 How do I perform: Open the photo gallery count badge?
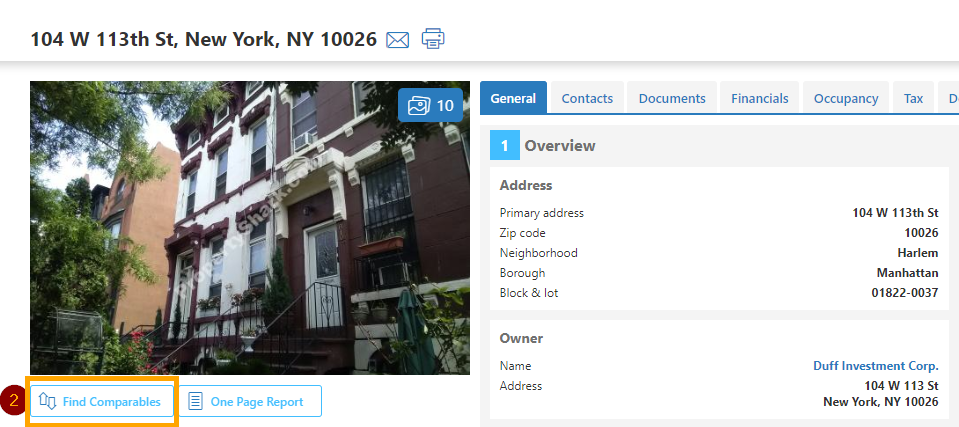[x=431, y=105]
